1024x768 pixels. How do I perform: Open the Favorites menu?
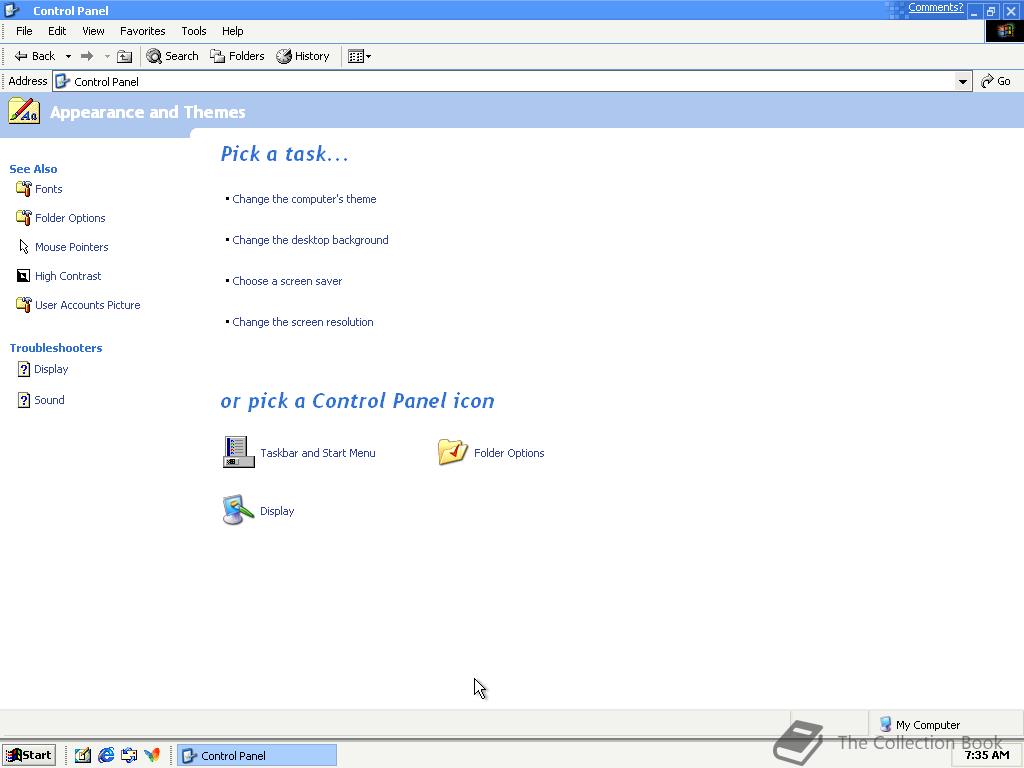142,31
